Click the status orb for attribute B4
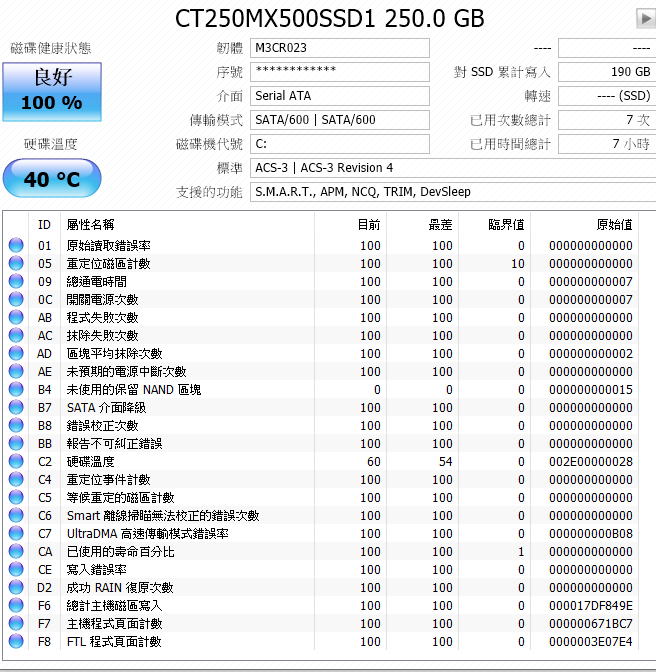Screen dimensions: 656x672 pos(16,389)
